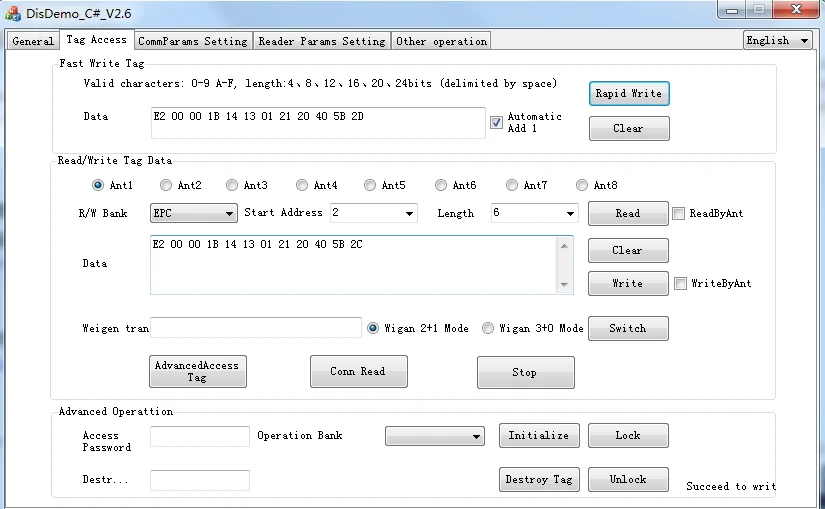The width and height of the screenshot is (825, 509).
Task: Click the Access Password field
Action: point(200,436)
